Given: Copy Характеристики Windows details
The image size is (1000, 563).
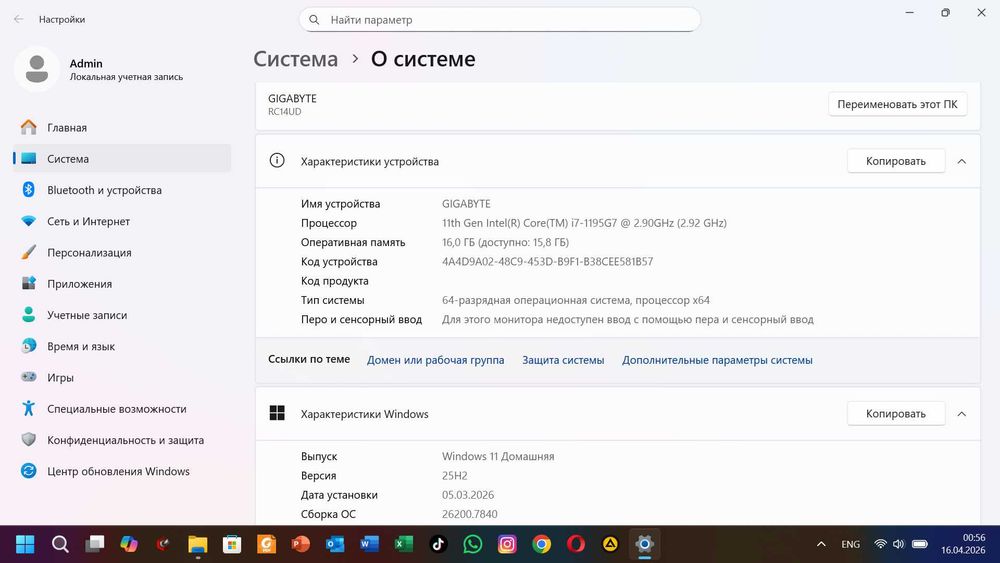Looking at the screenshot, I should [895, 414].
